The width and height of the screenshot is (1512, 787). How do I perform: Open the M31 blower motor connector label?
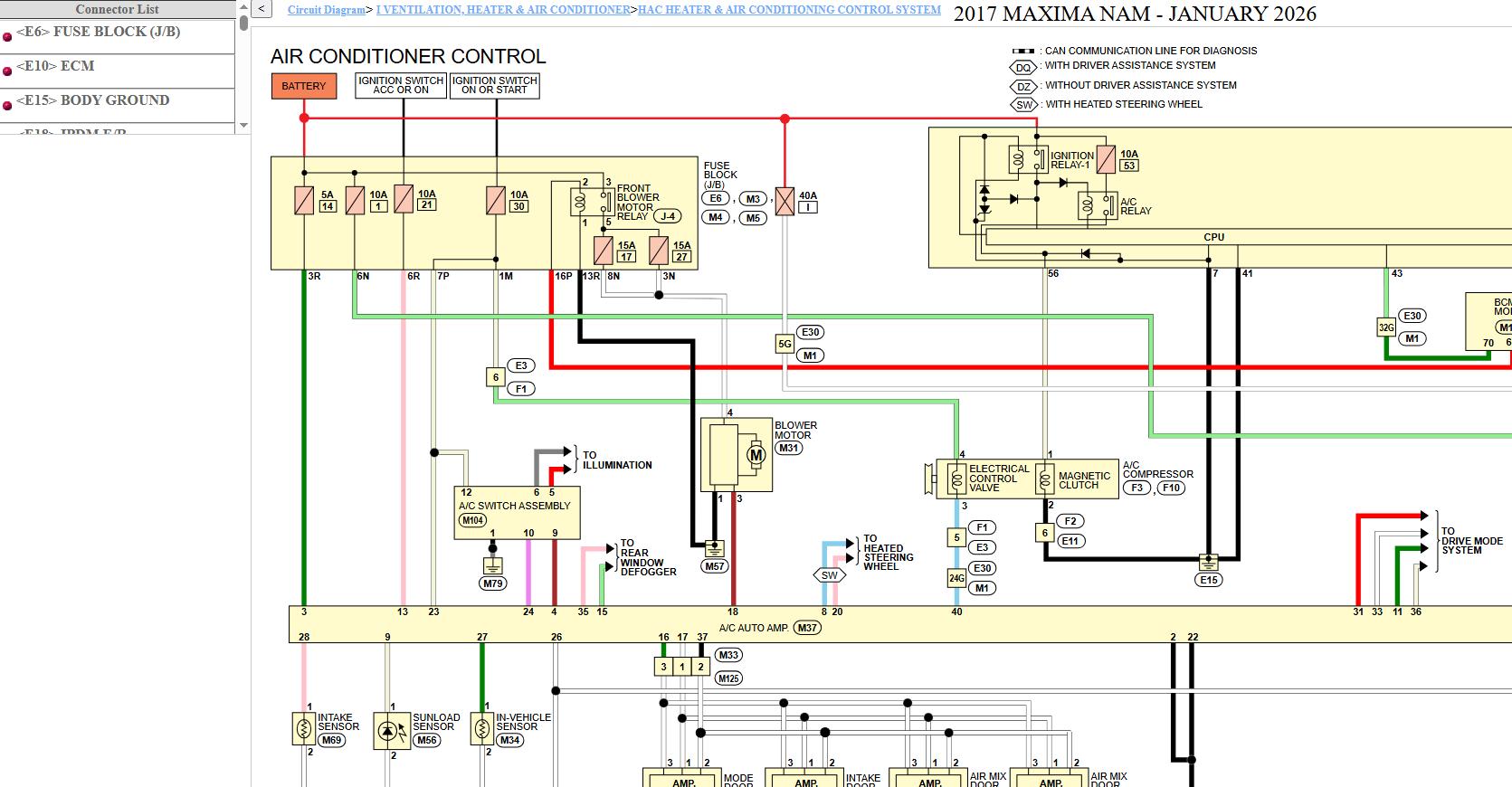789,448
